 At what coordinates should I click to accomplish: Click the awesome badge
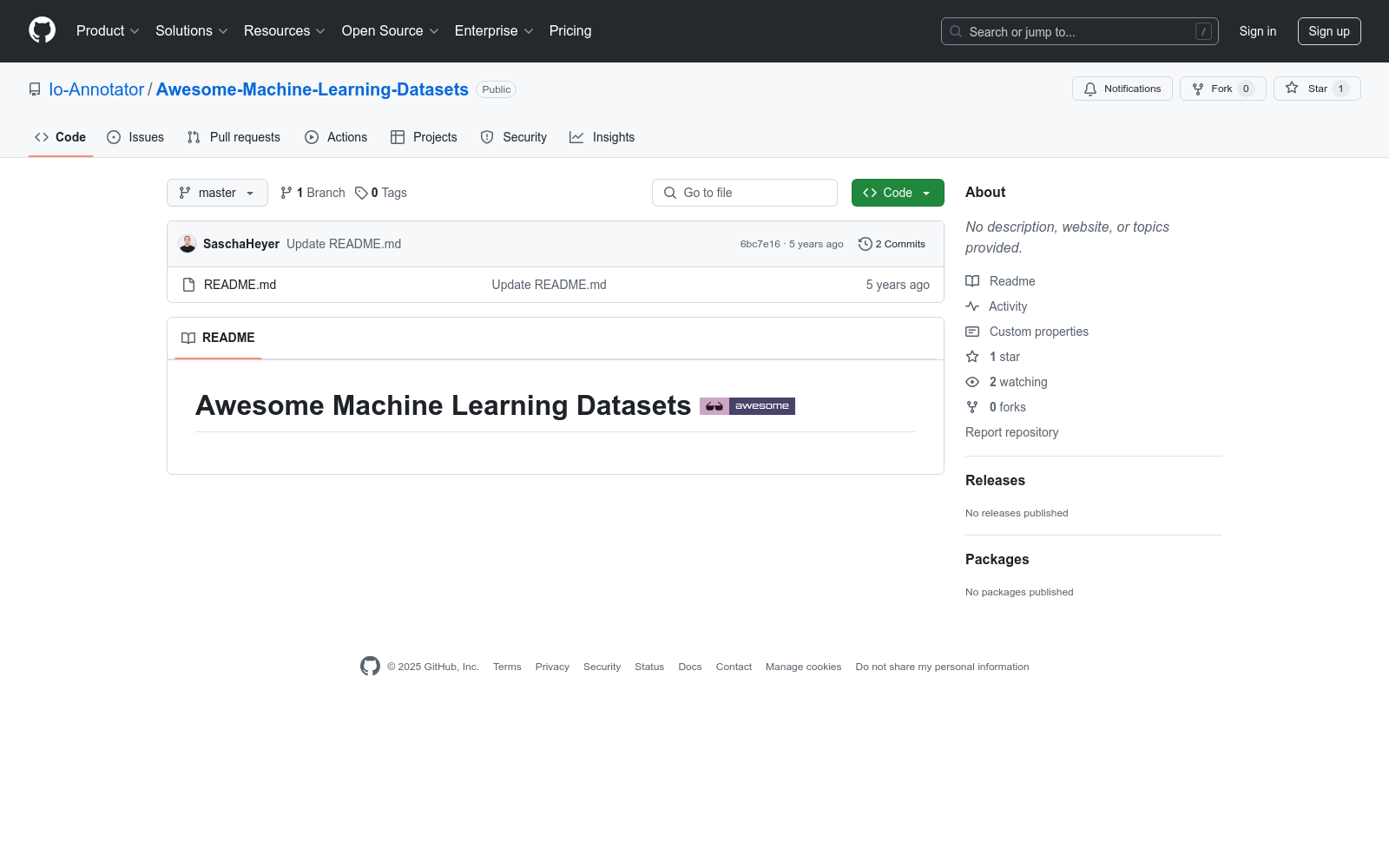tap(747, 406)
